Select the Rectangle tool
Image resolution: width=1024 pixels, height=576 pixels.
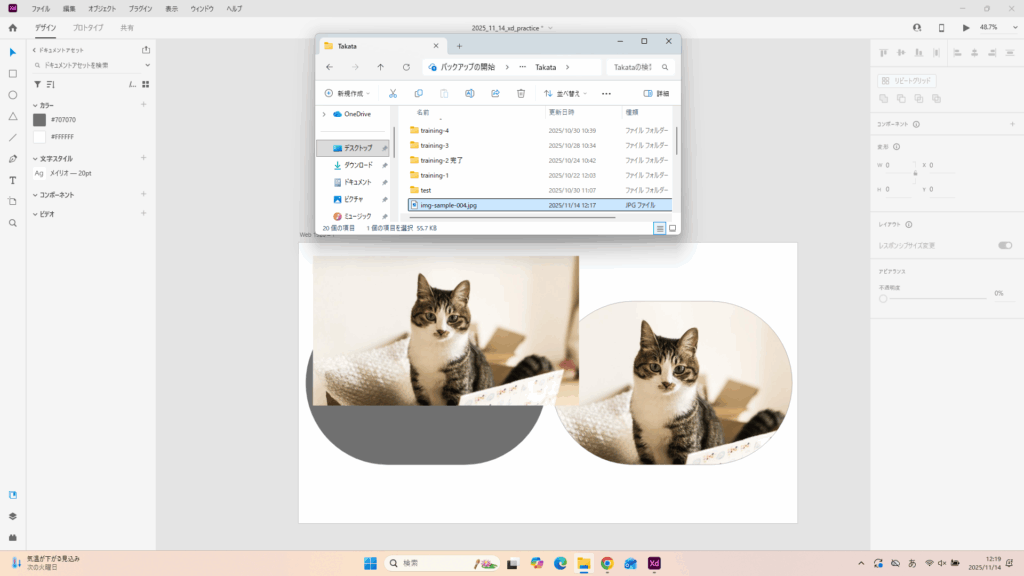coord(13,73)
